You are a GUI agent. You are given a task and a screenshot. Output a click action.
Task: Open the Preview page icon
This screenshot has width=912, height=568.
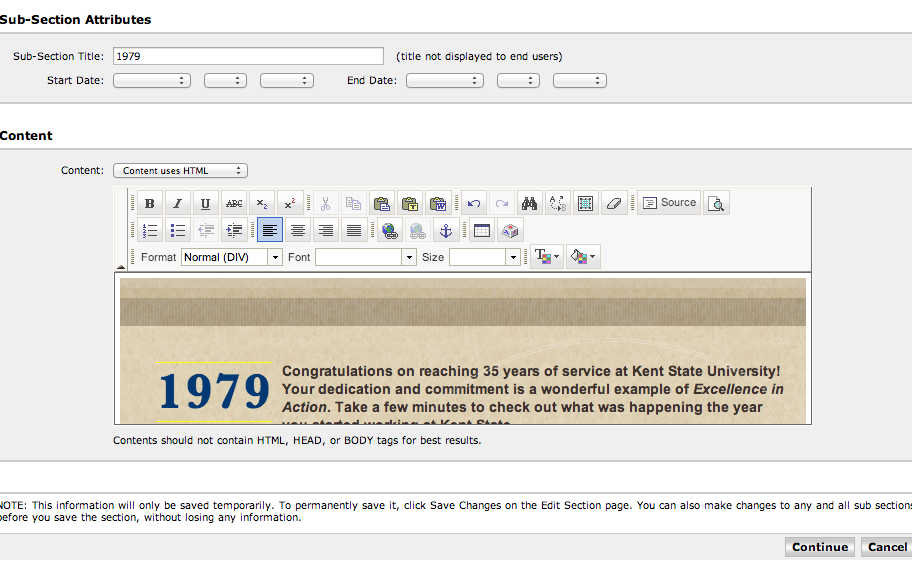pyautogui.click(x=716, y=203)
